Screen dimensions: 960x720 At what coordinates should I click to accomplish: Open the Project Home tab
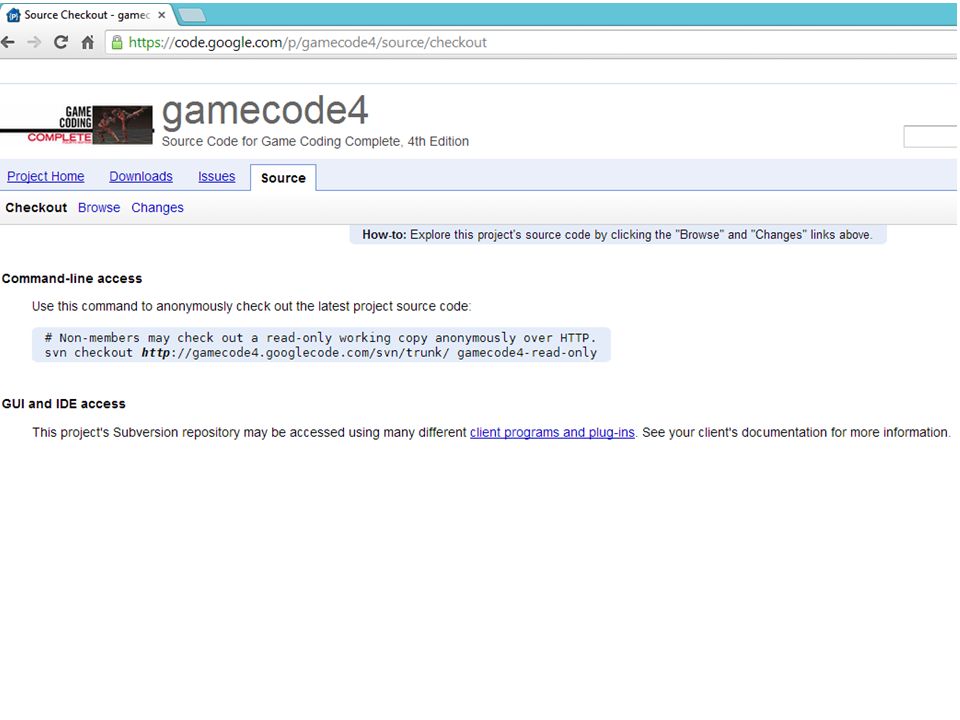[45, 176]
